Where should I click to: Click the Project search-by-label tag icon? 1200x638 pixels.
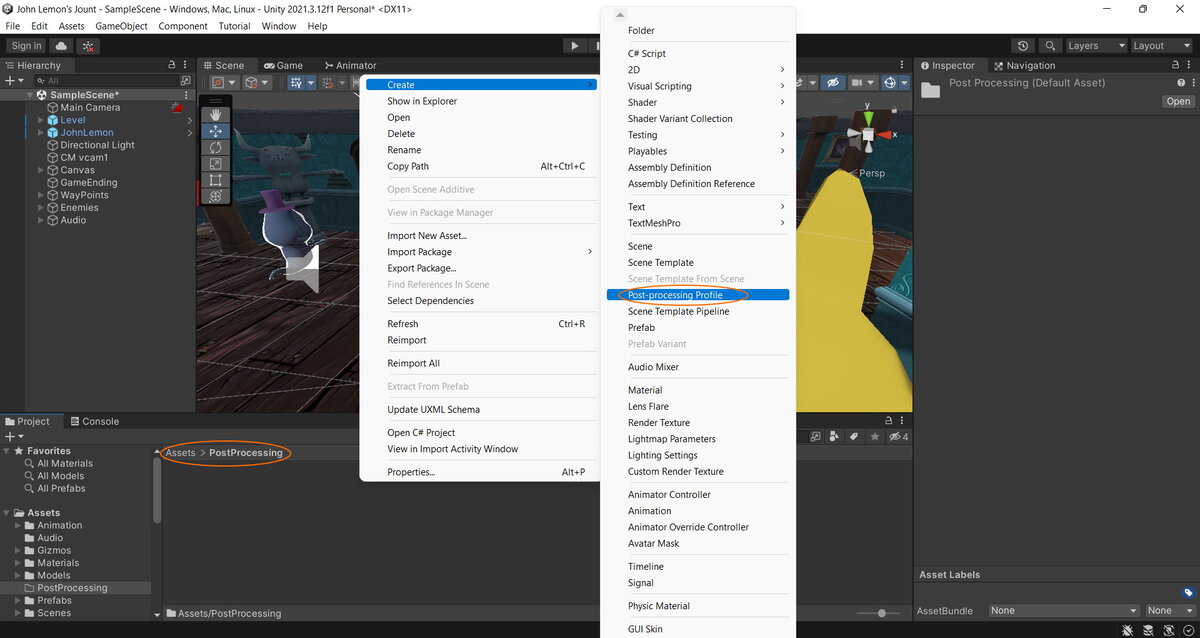pyautogui.click(x=854, y=437)
